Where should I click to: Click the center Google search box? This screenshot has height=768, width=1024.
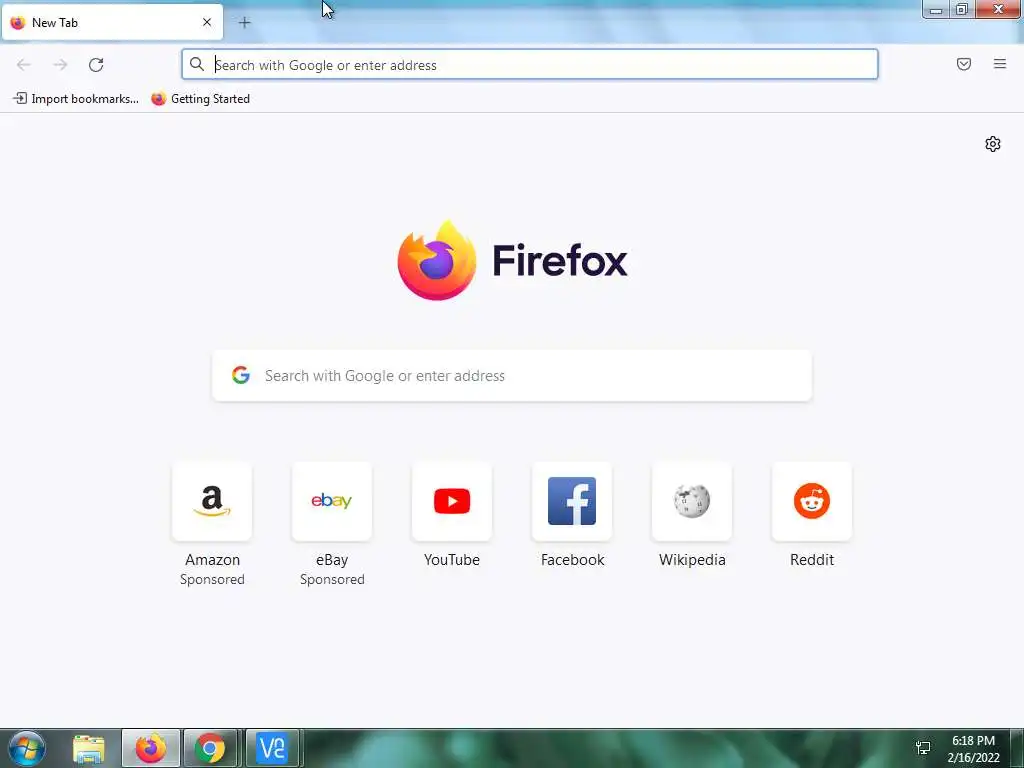[x=512, y=376]
